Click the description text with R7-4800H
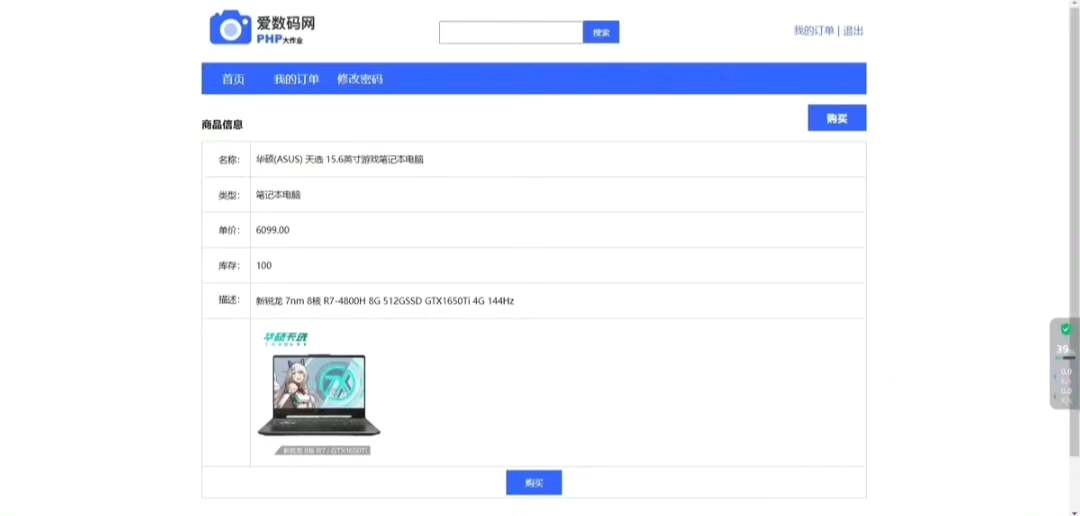The height and width of the screenshot is (516, 1080). pos(385,301)
